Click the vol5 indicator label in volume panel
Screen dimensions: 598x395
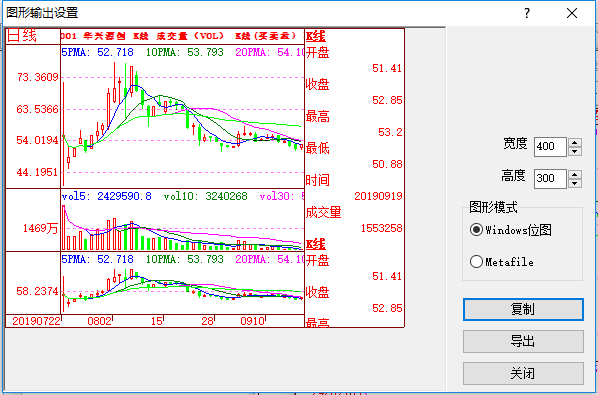pos(106,196)
